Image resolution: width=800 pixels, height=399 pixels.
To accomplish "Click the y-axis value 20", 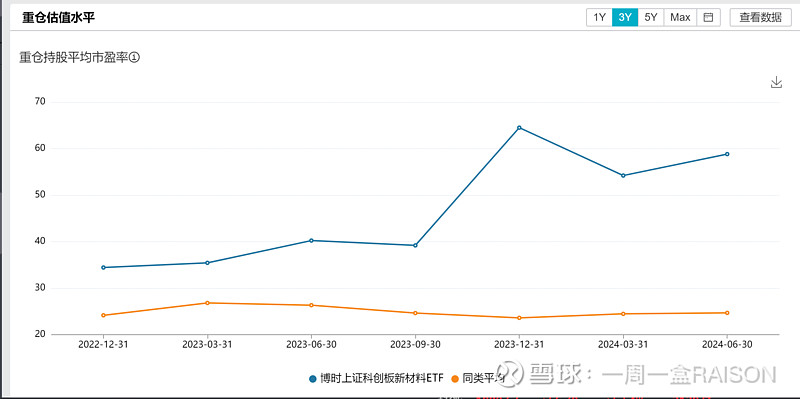I will 40,334.
